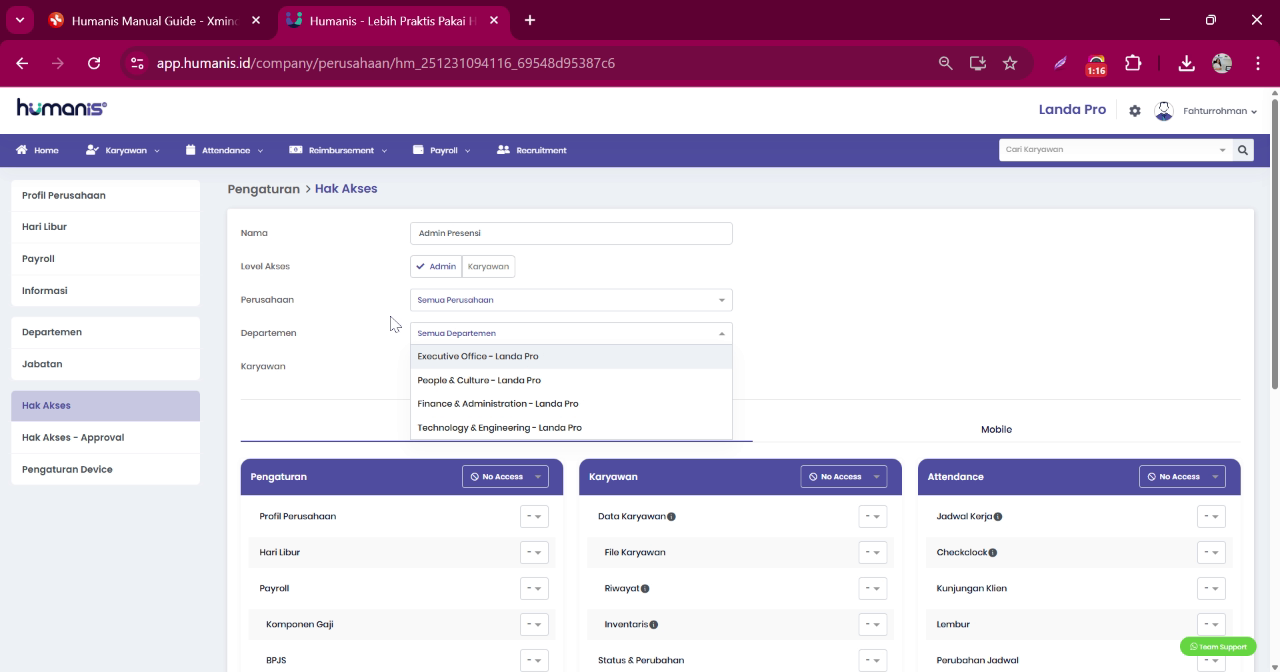Choose Executive Office - Landa Pro
This screenshot has height=672, width=1280.
coord(571,357)
